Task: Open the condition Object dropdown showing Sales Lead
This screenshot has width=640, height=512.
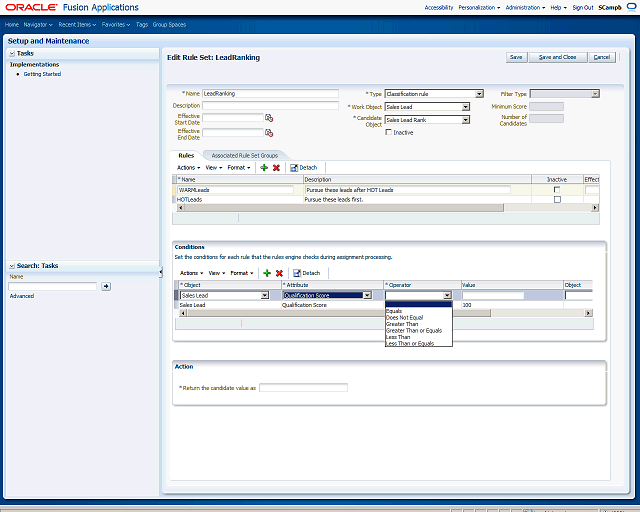Action: [x=265, y=295]
